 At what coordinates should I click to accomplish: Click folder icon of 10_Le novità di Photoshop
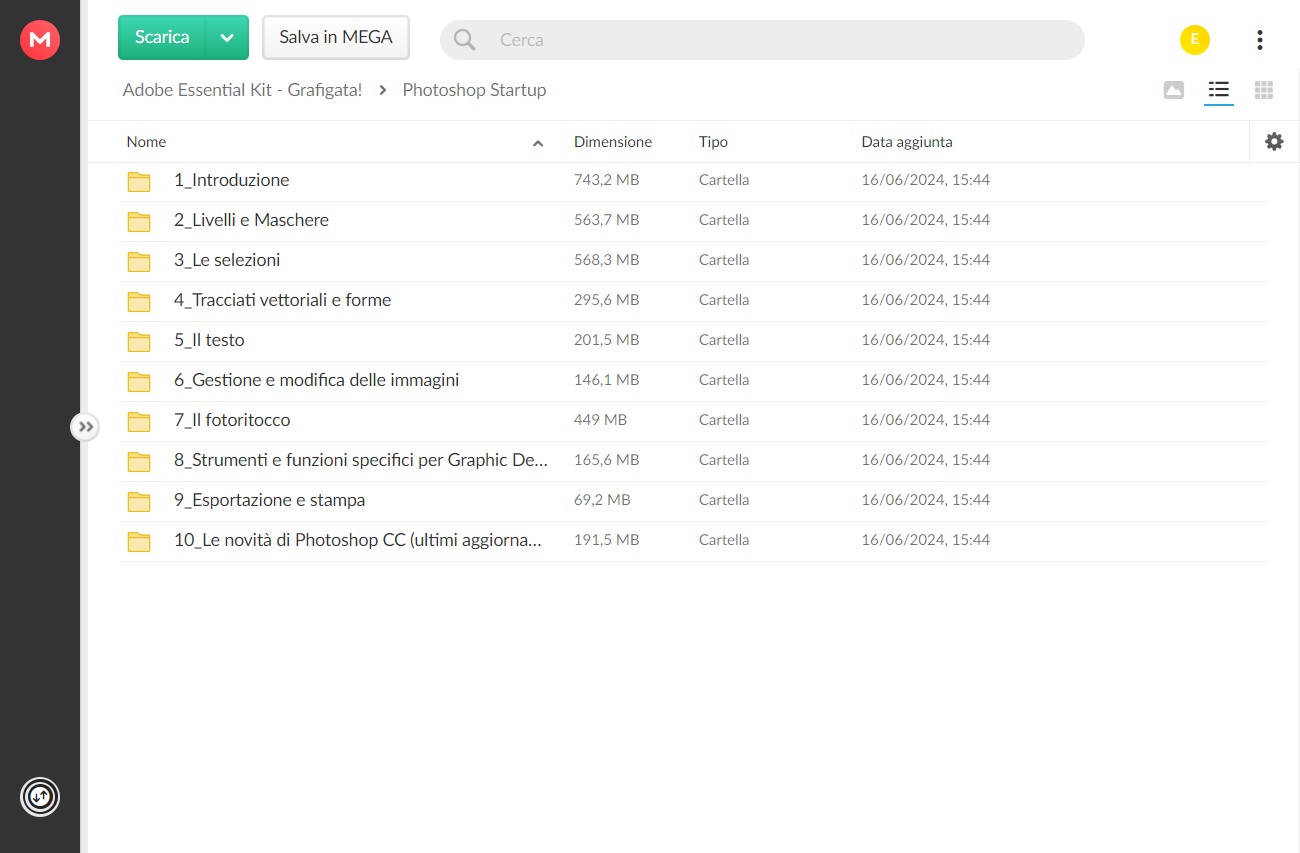139,541
